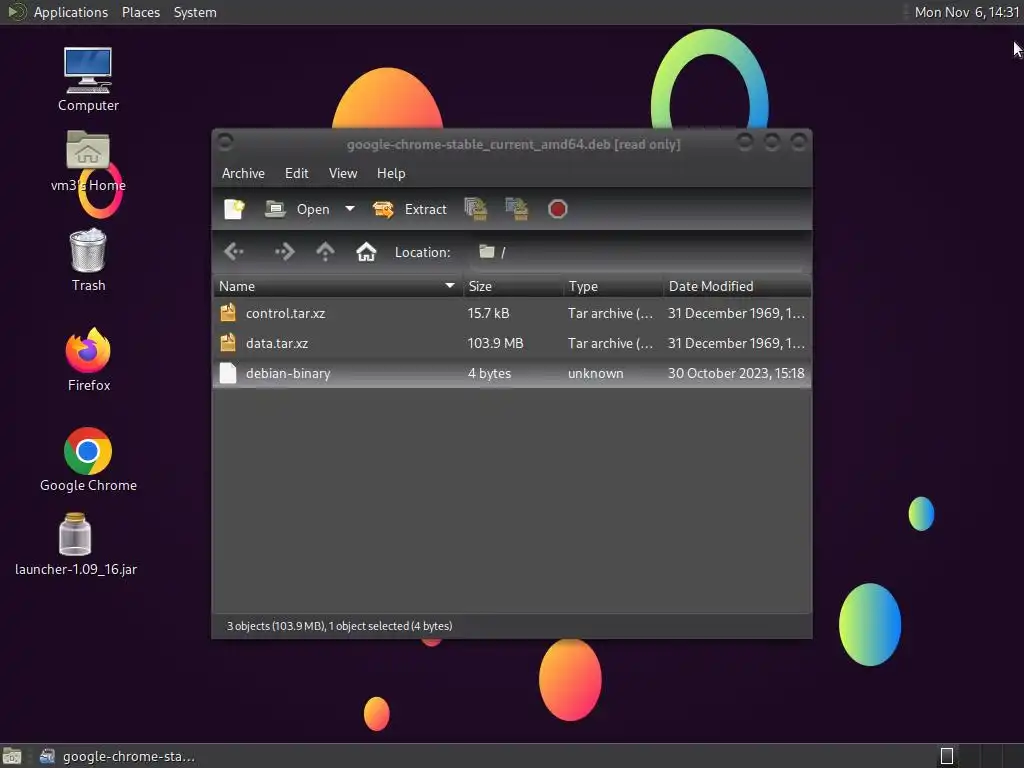
Task: Click the control.tar.xz archive file icon
Action: (228, 313)
